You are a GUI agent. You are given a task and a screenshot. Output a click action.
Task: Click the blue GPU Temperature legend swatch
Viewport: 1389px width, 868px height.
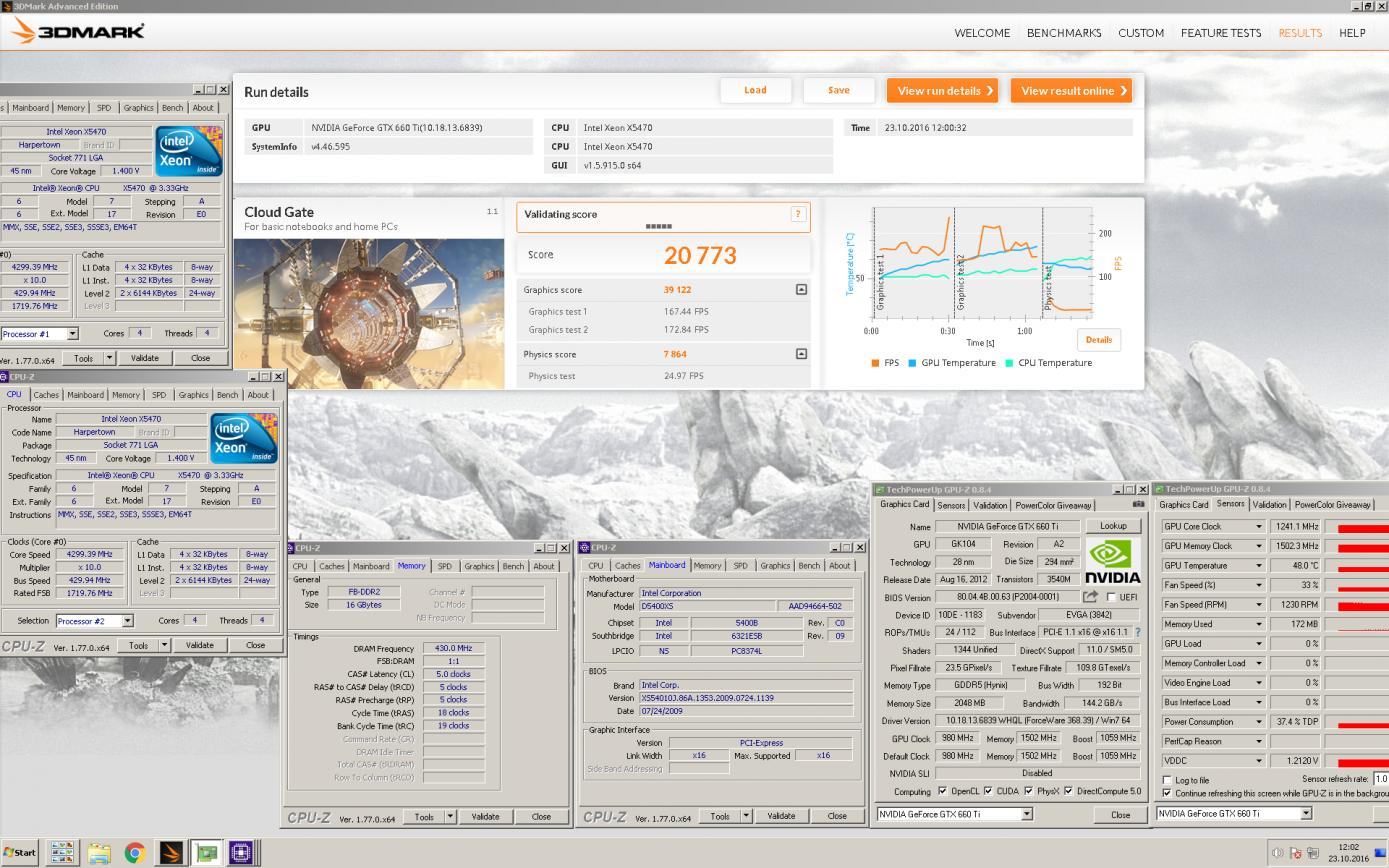912,363
